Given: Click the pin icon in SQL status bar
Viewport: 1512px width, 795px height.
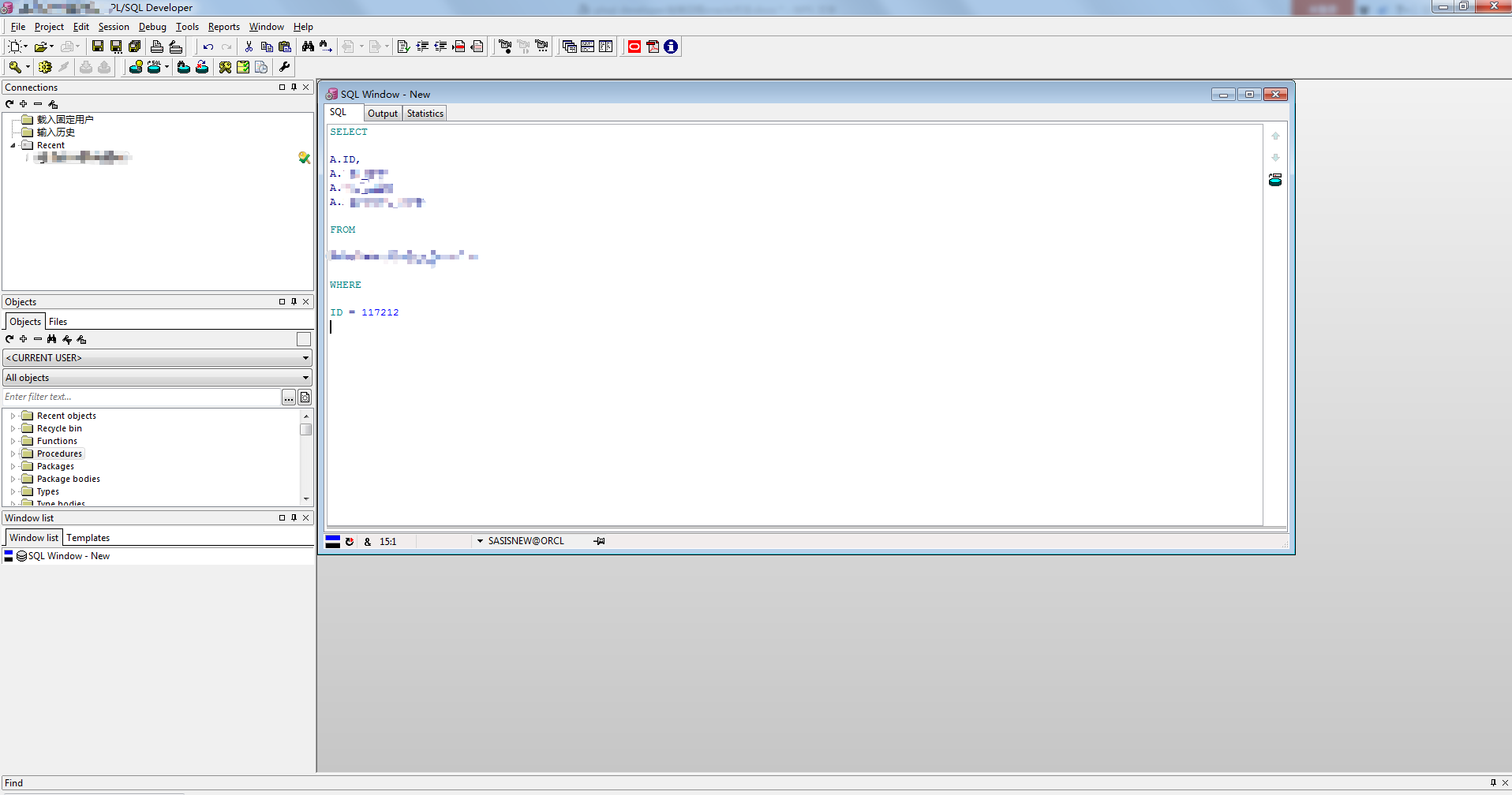Looking at the screenshot, I should [x=600, y=541].
